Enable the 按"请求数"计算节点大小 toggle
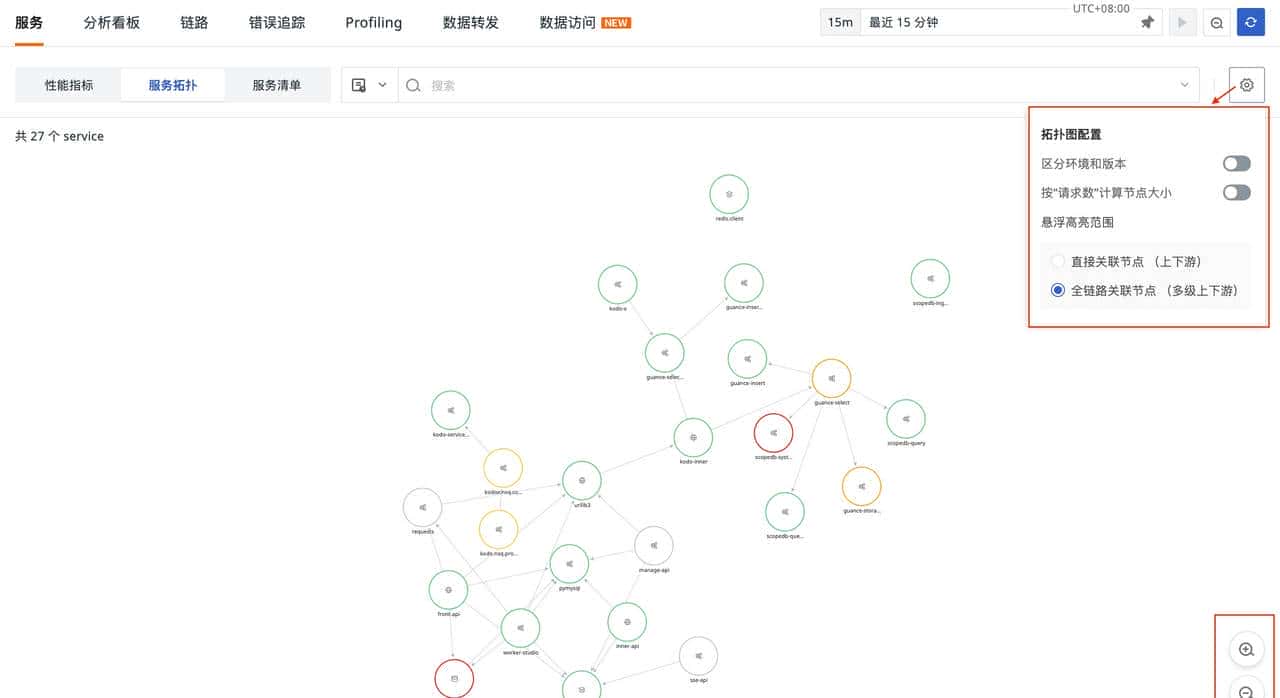Image resolution: width=1280 pixels, height=698 pixels. click(x=1236, y=192)
